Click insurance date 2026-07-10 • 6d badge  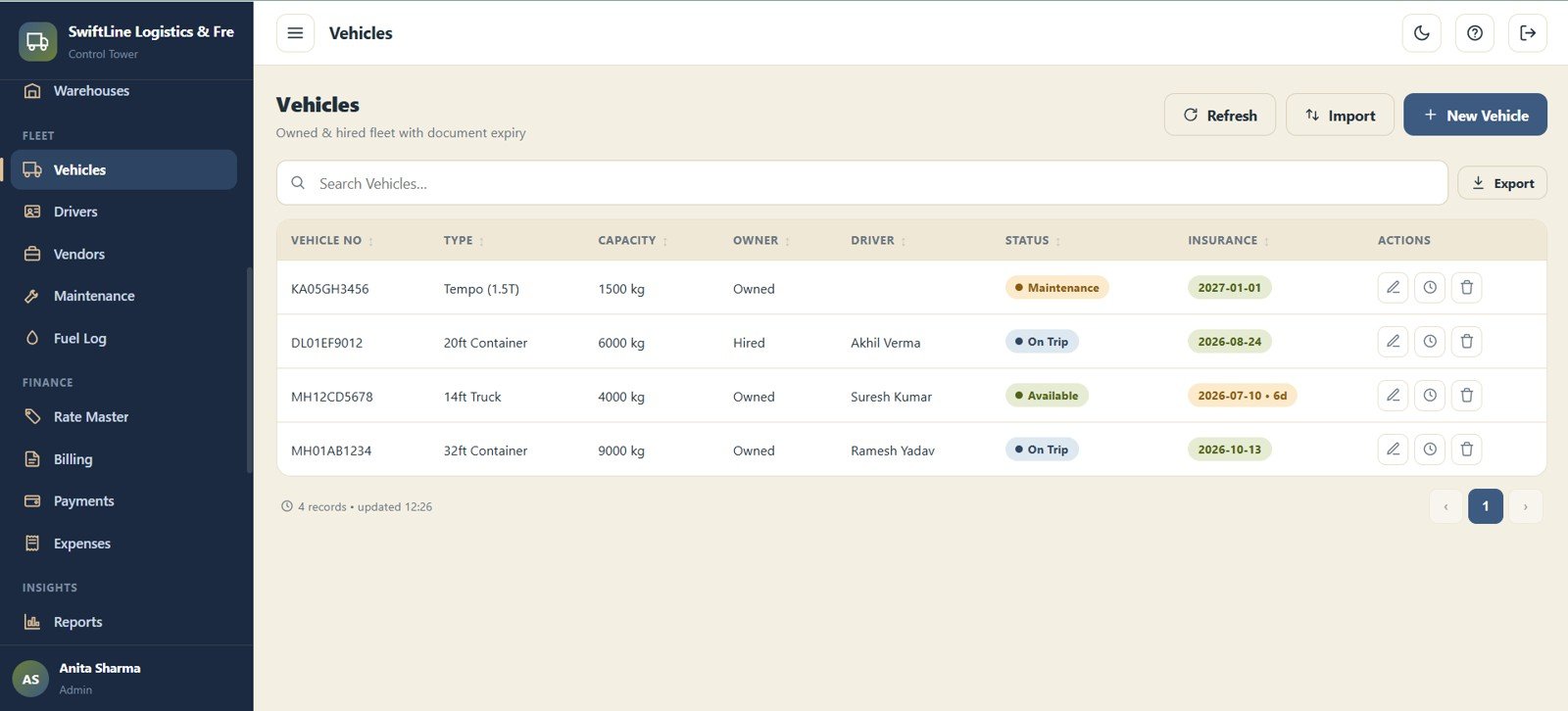coord(1242,396)
